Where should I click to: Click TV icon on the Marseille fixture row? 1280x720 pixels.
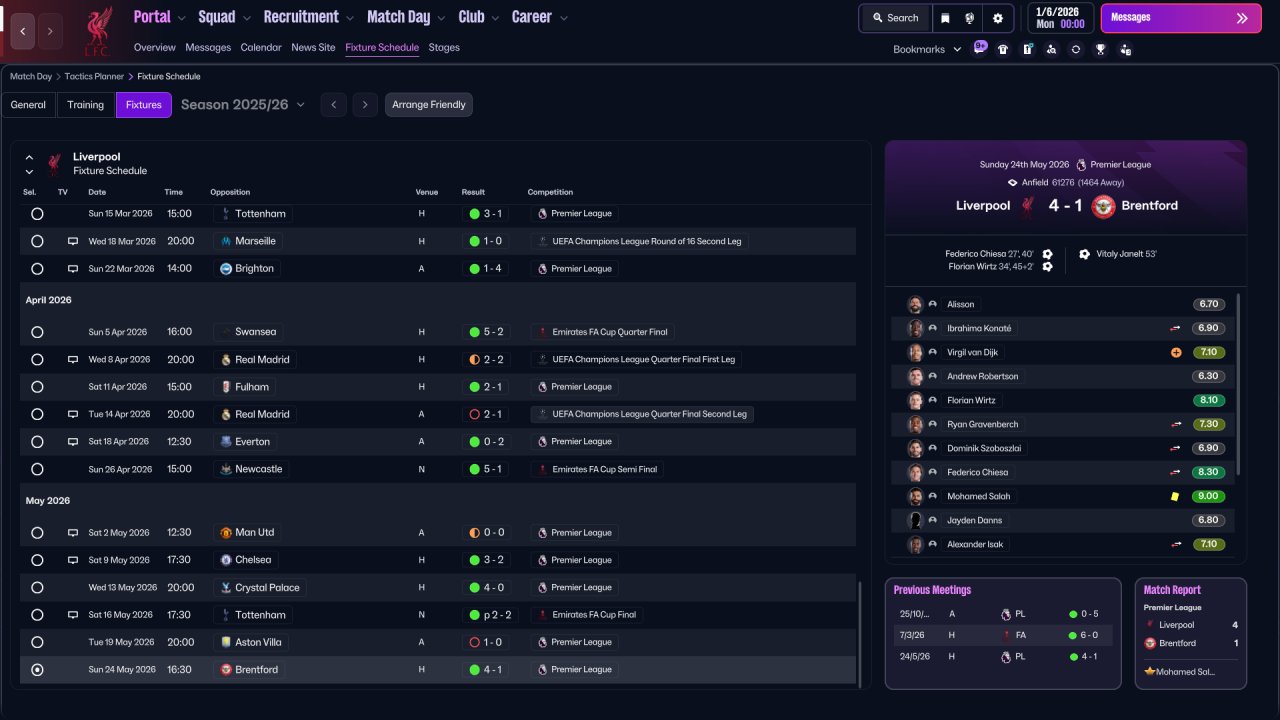pyautogui.click(x=72, y=241)
